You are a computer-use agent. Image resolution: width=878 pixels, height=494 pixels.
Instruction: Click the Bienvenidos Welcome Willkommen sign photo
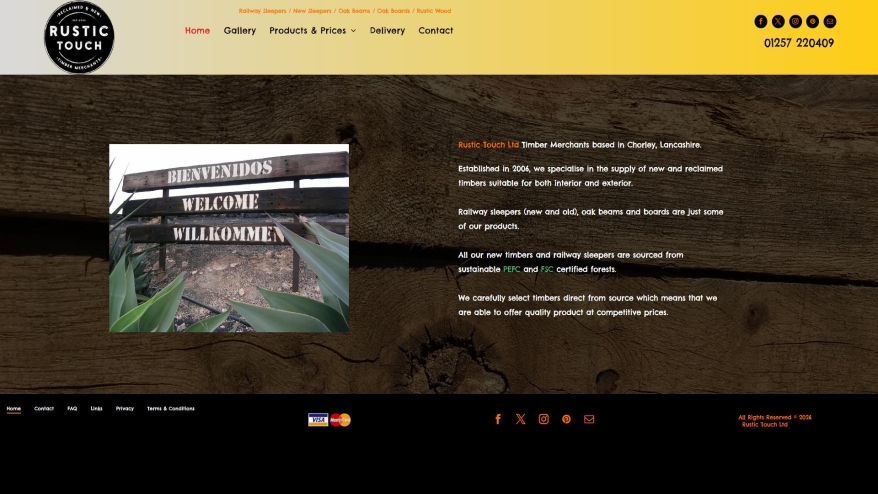point(229,238)
